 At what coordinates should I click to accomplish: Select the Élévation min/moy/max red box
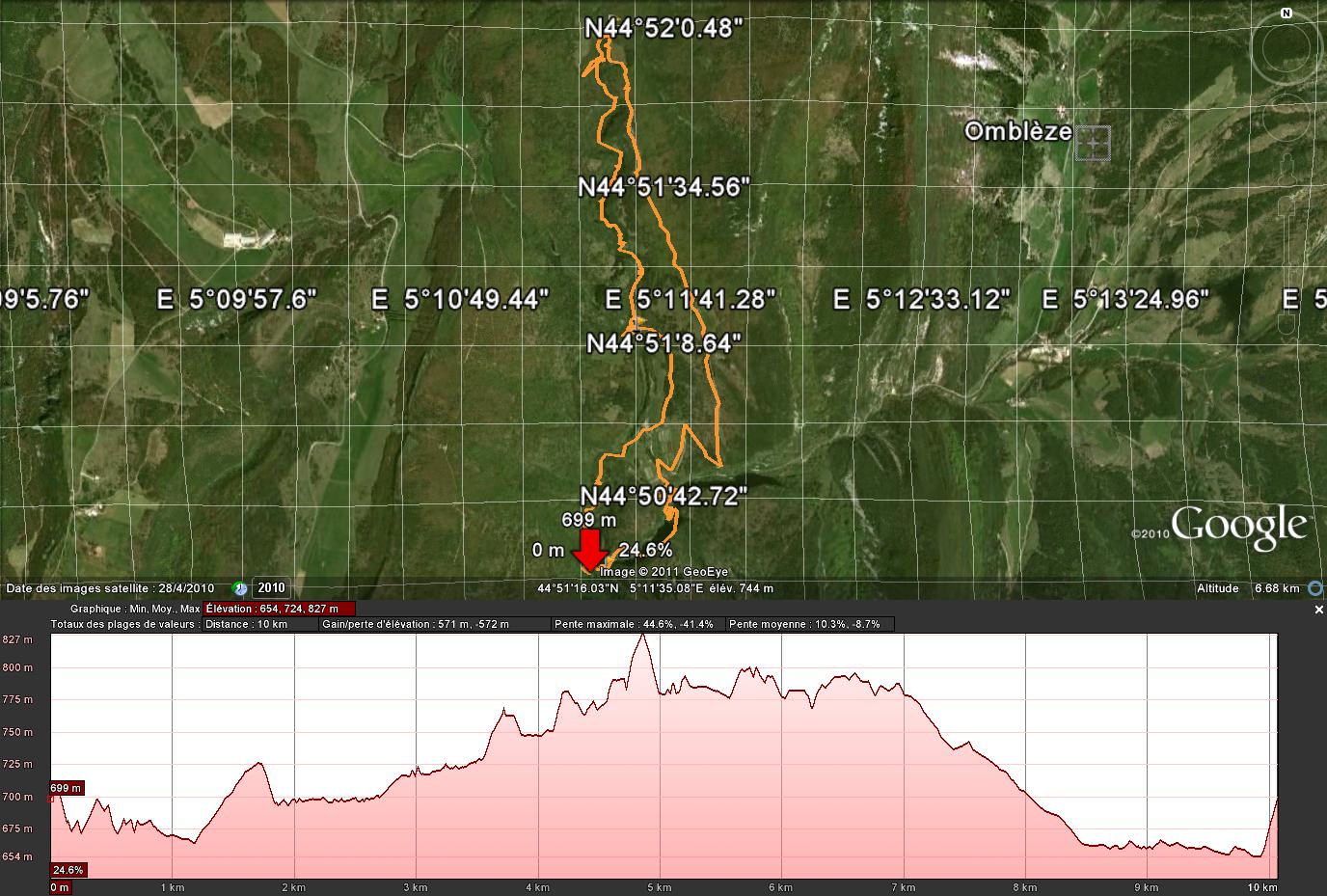coord(279,609)
